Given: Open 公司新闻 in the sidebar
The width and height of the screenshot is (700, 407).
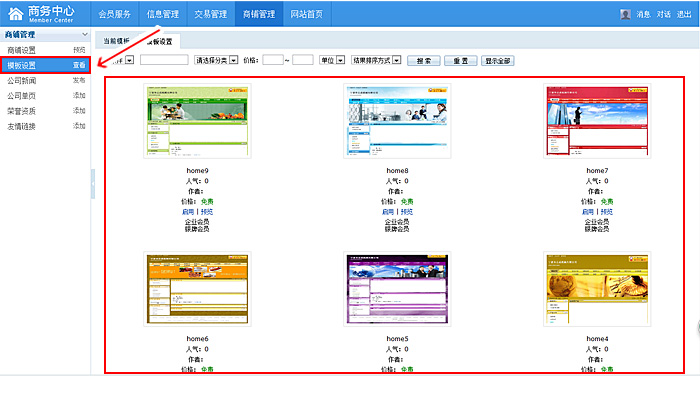Looking at the screenshot, I should 22,80.
